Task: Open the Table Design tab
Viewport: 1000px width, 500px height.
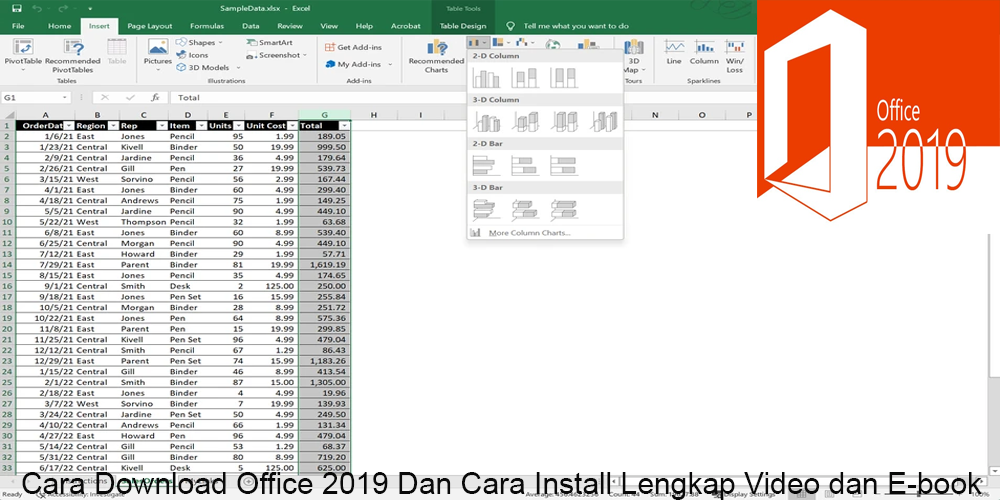Action: tap(463, 26)
